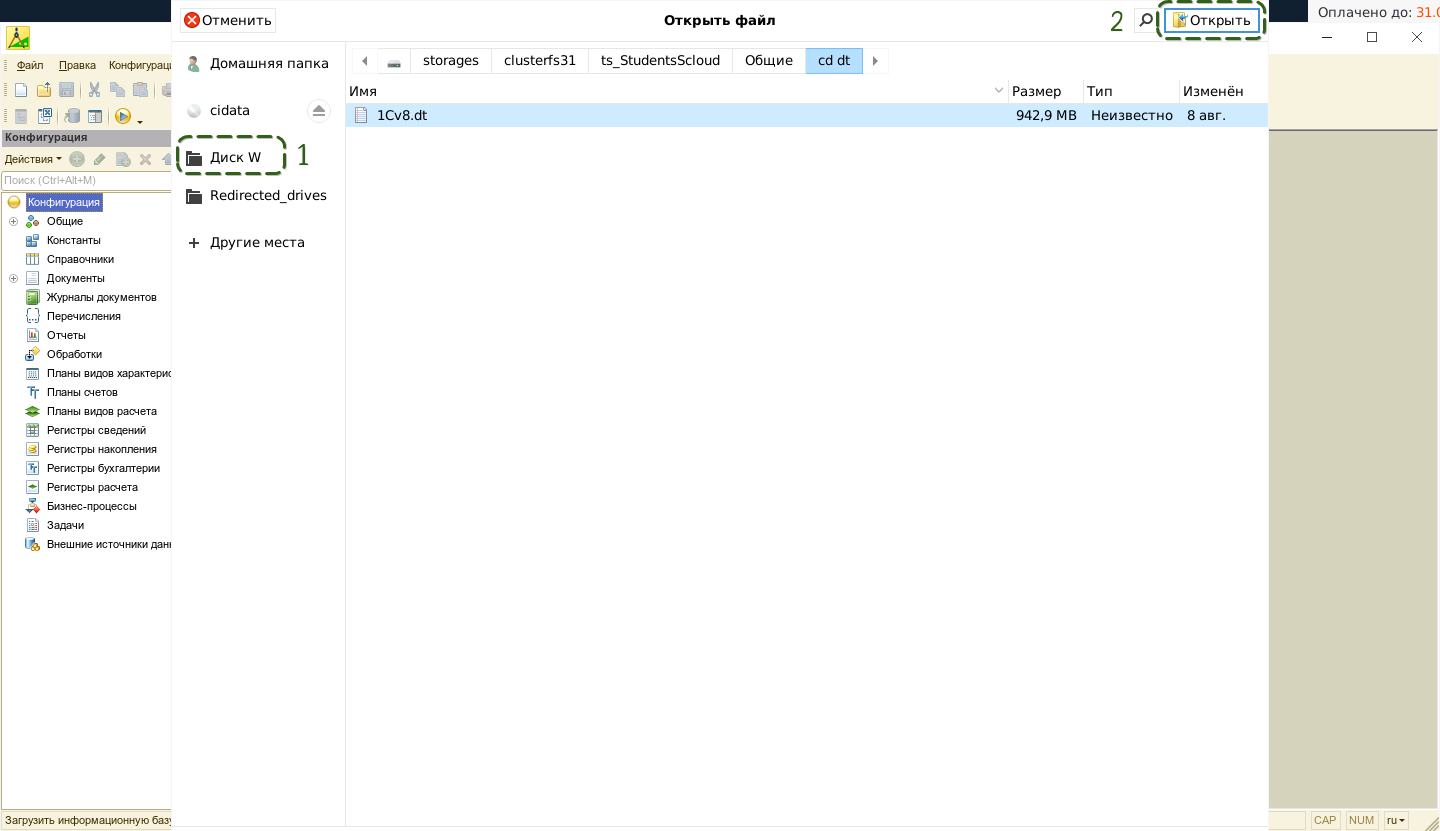Eject the cidata volume
The height and width of the screenshot is (831, 1440).
tap(318, 110)
